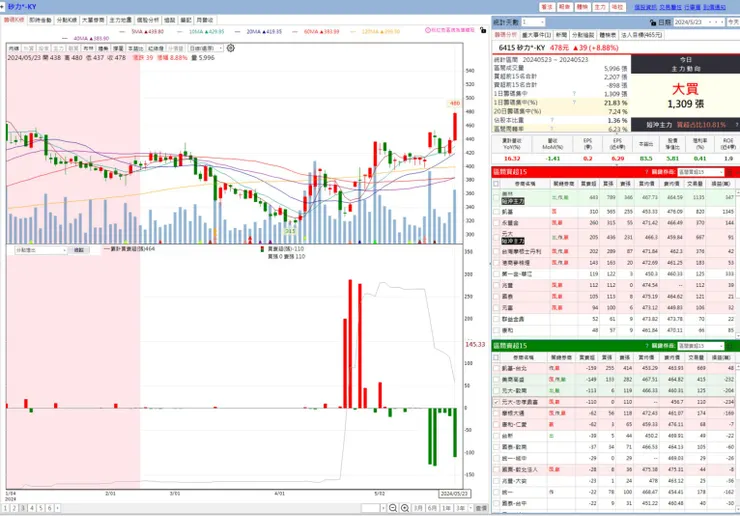Open the 法人目標(465元) tab
Screen dimensions: 740x516
click(x=641, y=35)
